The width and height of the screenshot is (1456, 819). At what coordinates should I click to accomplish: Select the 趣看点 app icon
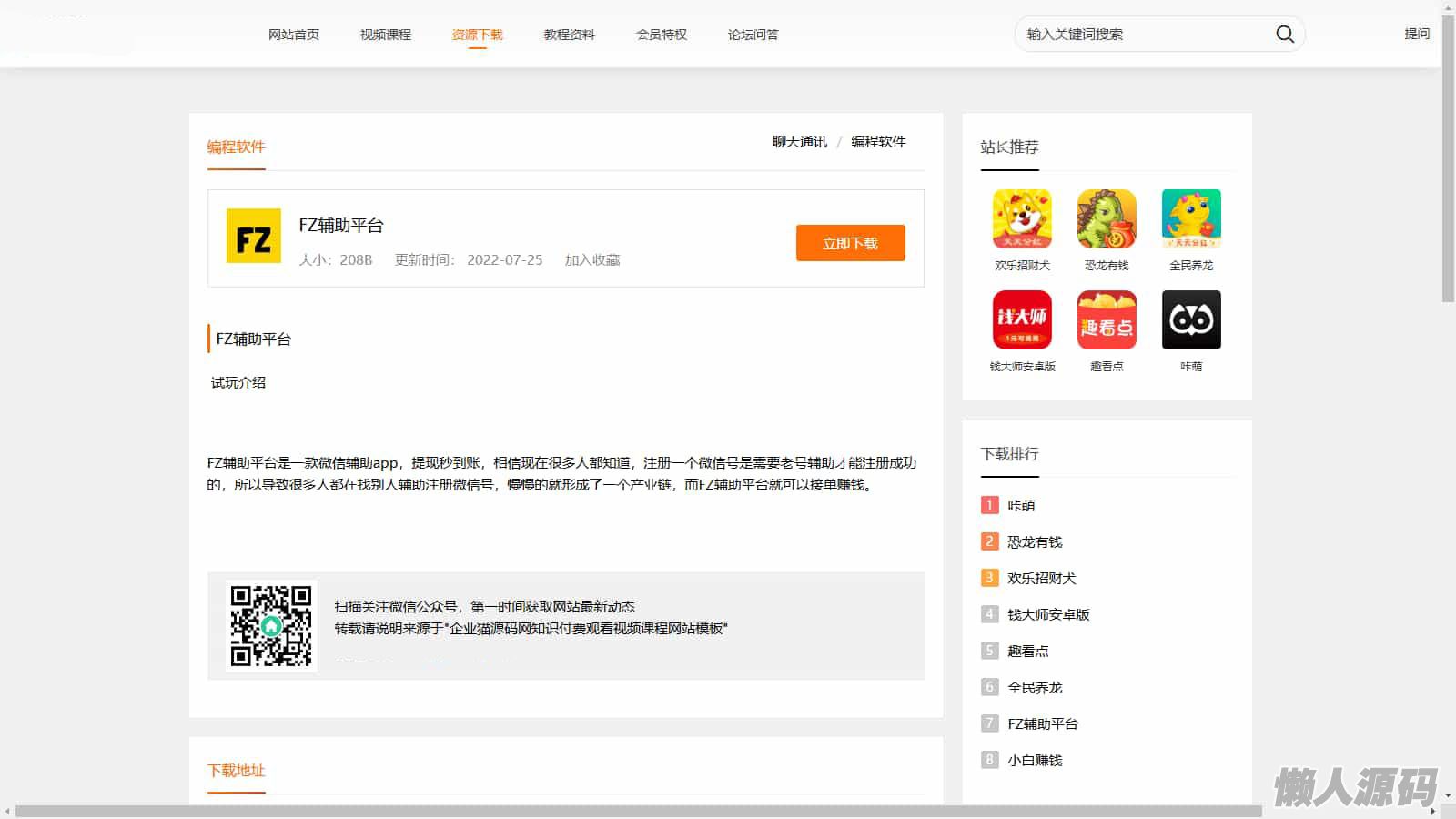click(x=1107, y=320)
